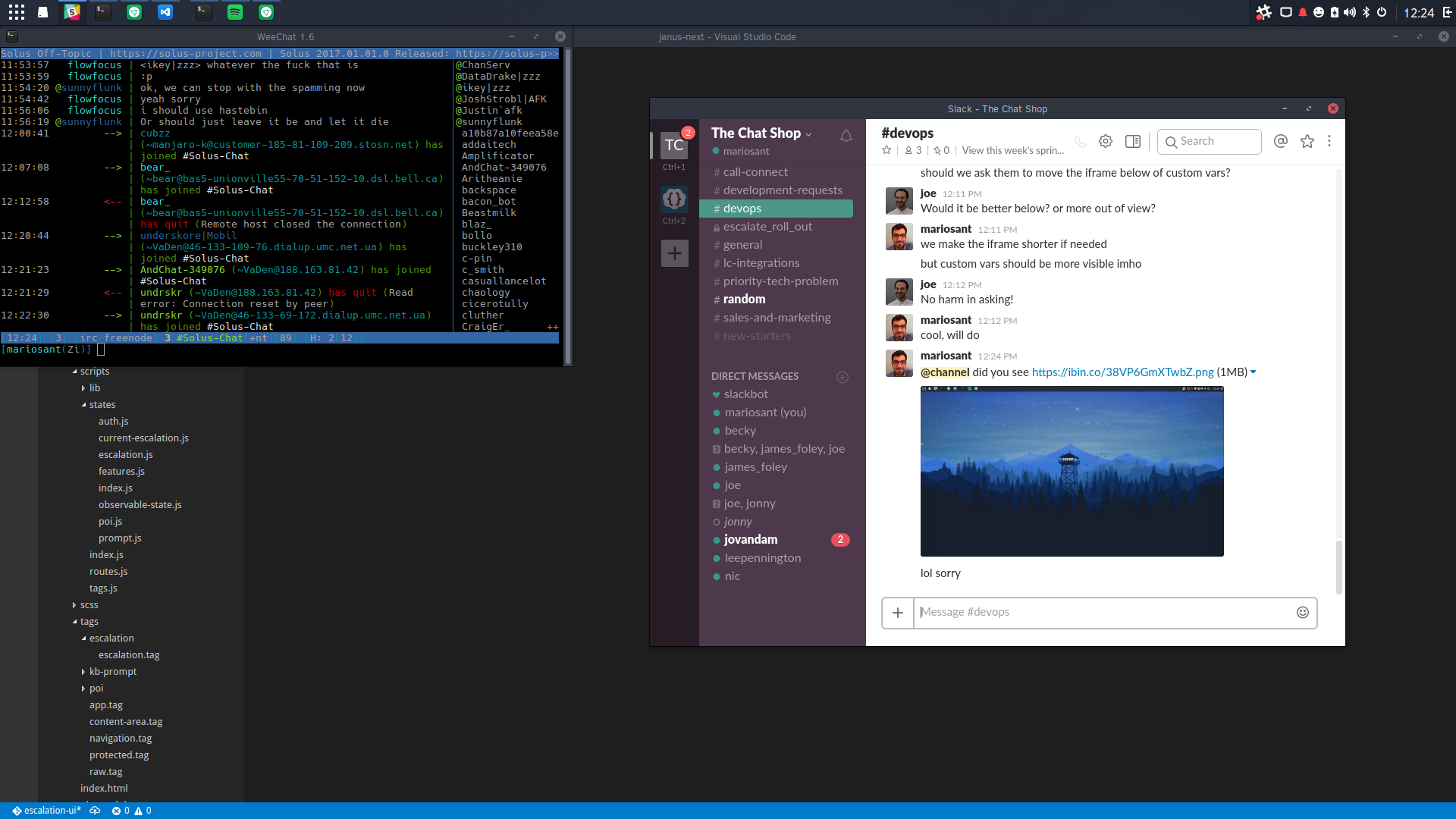Expand the scss folder

click(74, 605)
